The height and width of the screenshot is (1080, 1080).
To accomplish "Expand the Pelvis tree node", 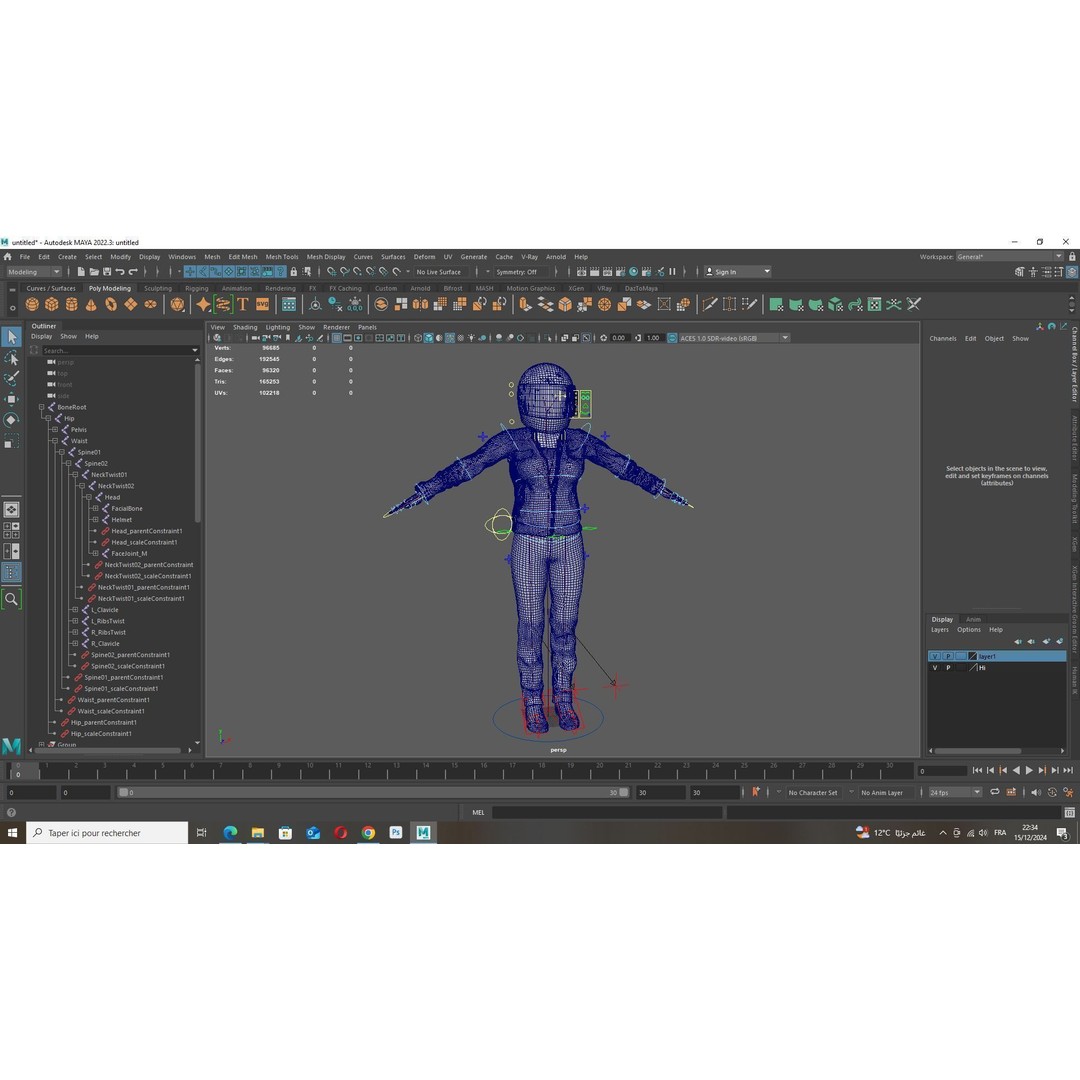I will [55, 430].
